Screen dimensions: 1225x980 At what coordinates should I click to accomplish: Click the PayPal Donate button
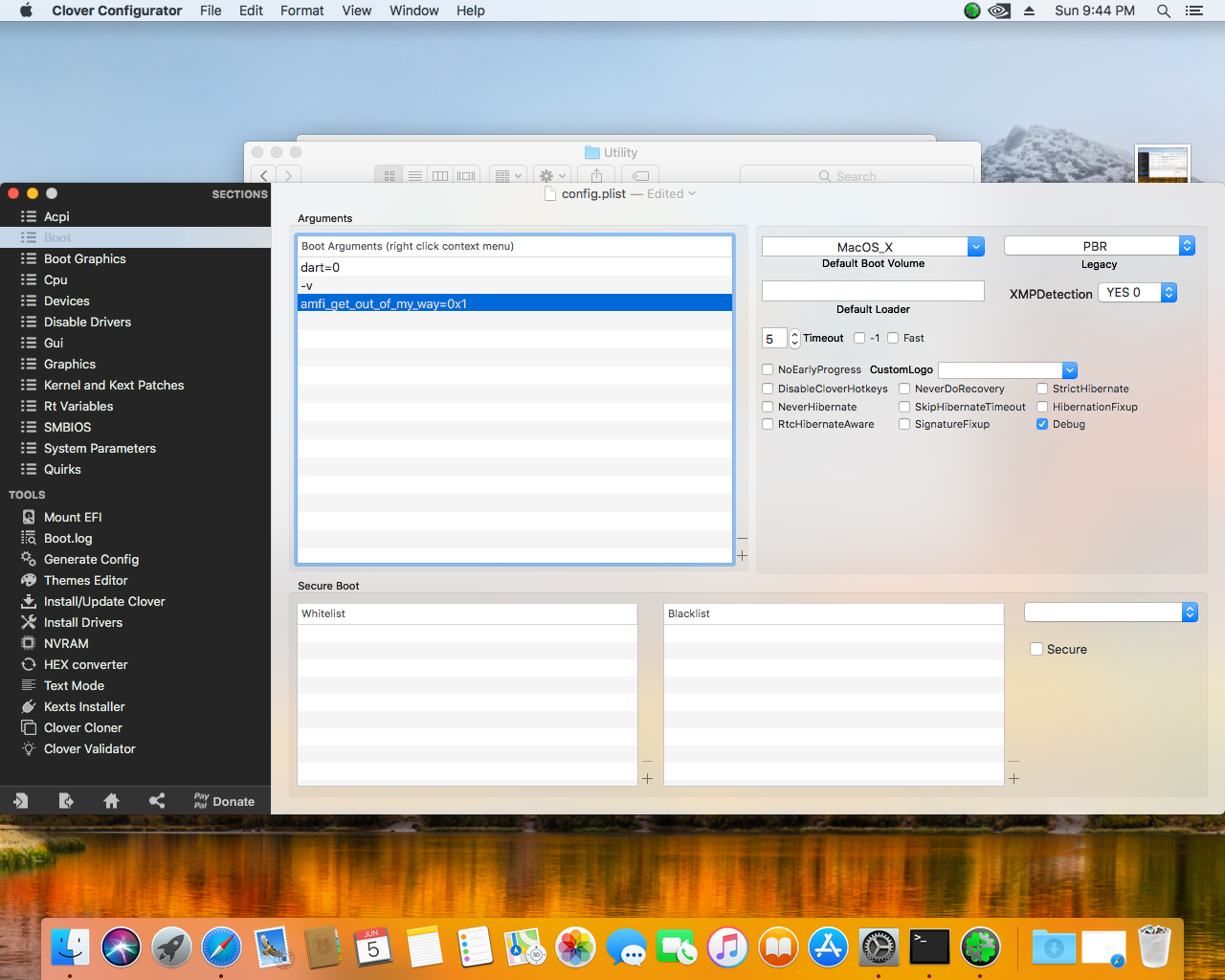224,801
